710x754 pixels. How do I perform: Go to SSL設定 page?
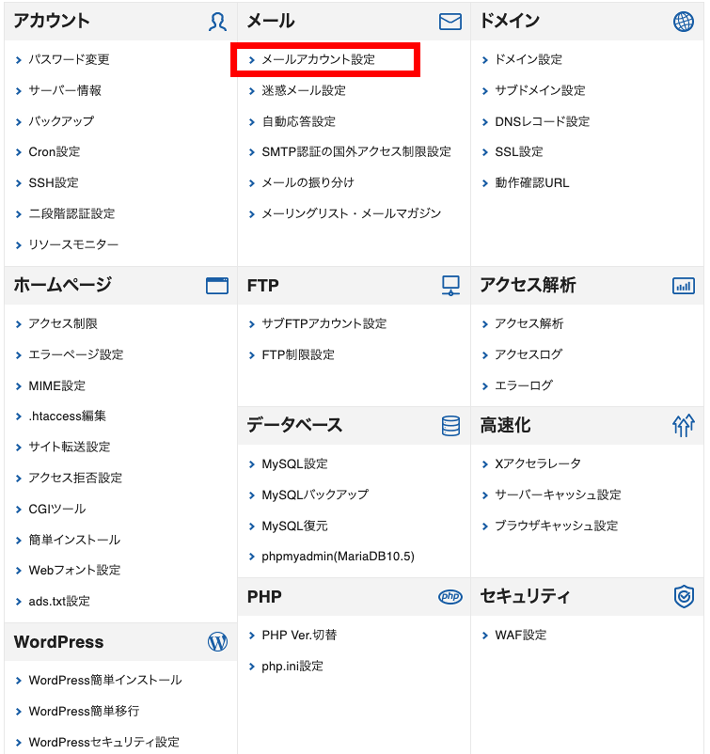[x=518, y=152]
